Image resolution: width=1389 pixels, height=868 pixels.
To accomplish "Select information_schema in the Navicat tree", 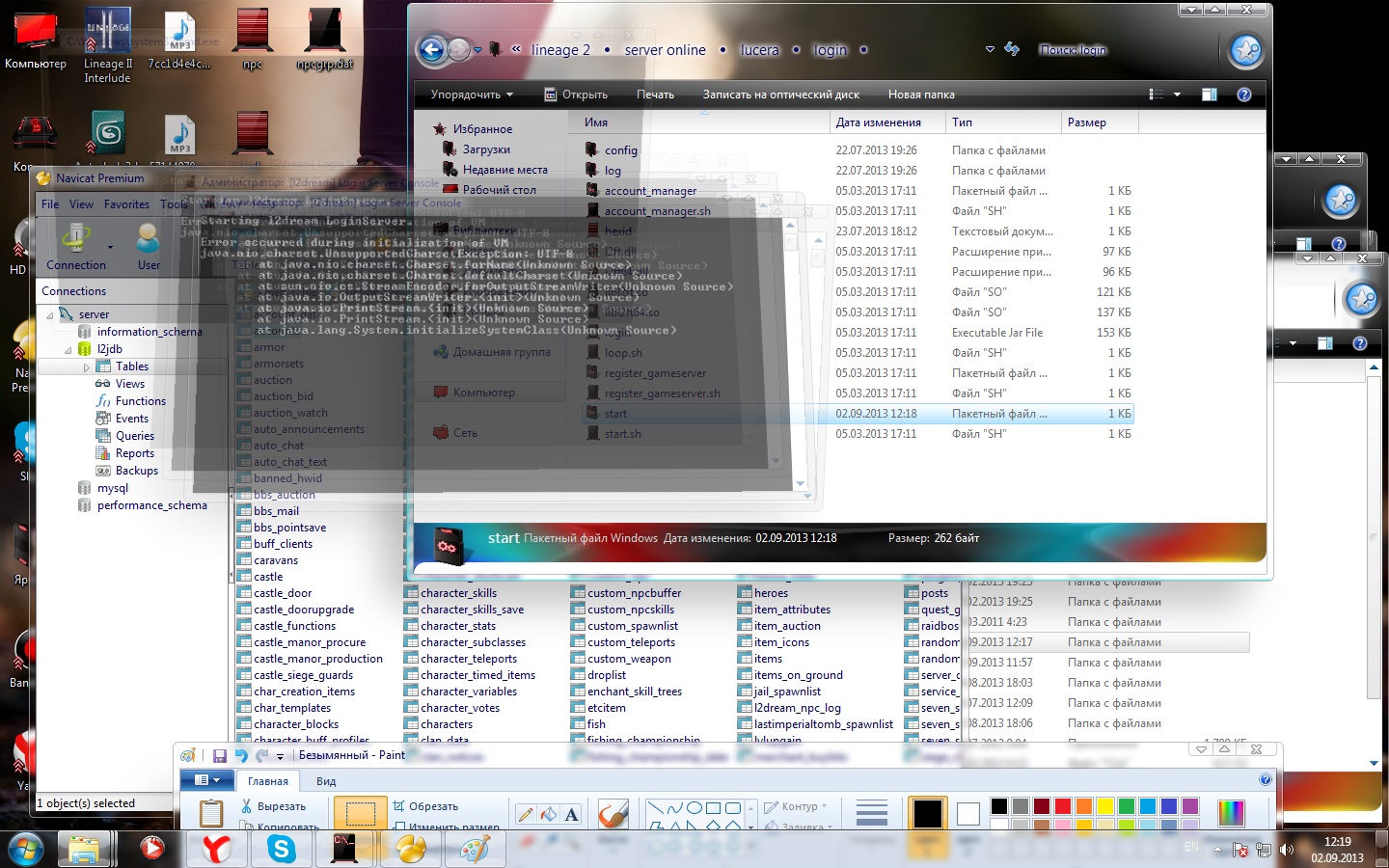I will (150, 332).
